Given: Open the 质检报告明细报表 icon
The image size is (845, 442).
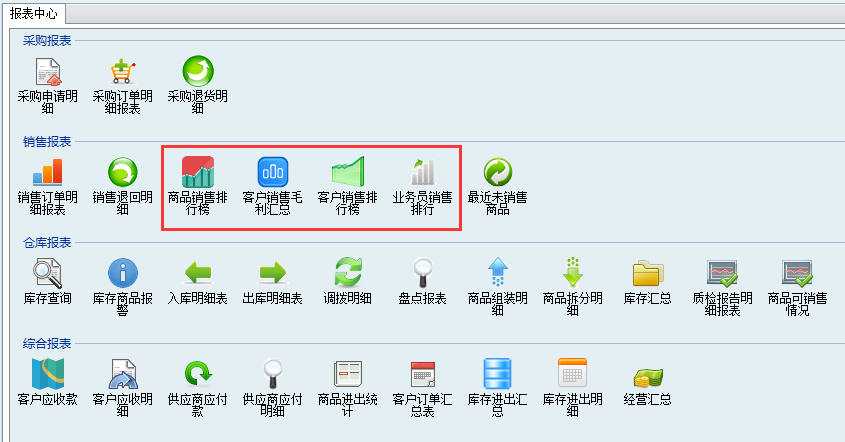Looking at the screenshot, I should click(x=722, y=272).
